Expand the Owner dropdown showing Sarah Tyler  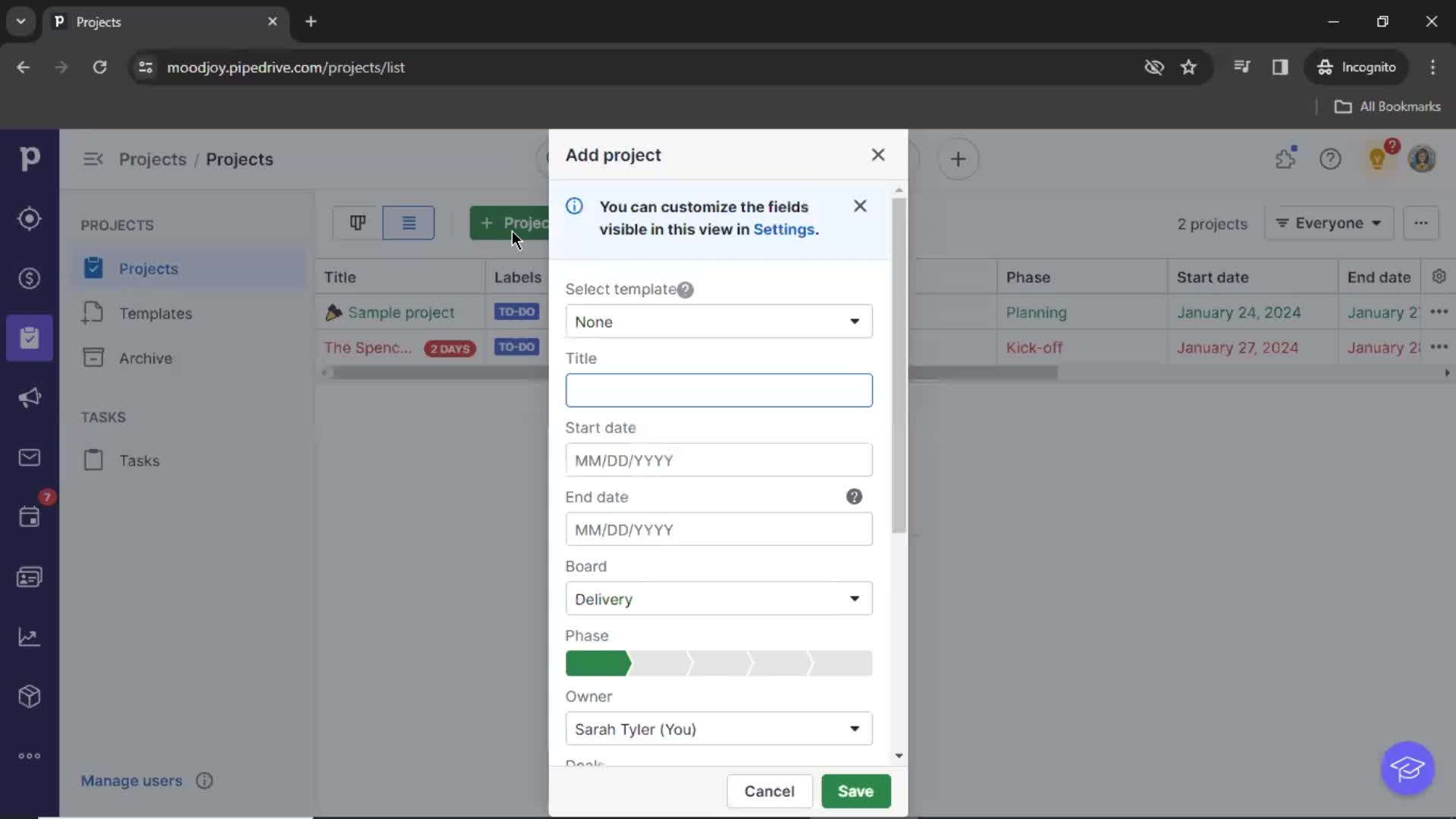coord(855,729)
